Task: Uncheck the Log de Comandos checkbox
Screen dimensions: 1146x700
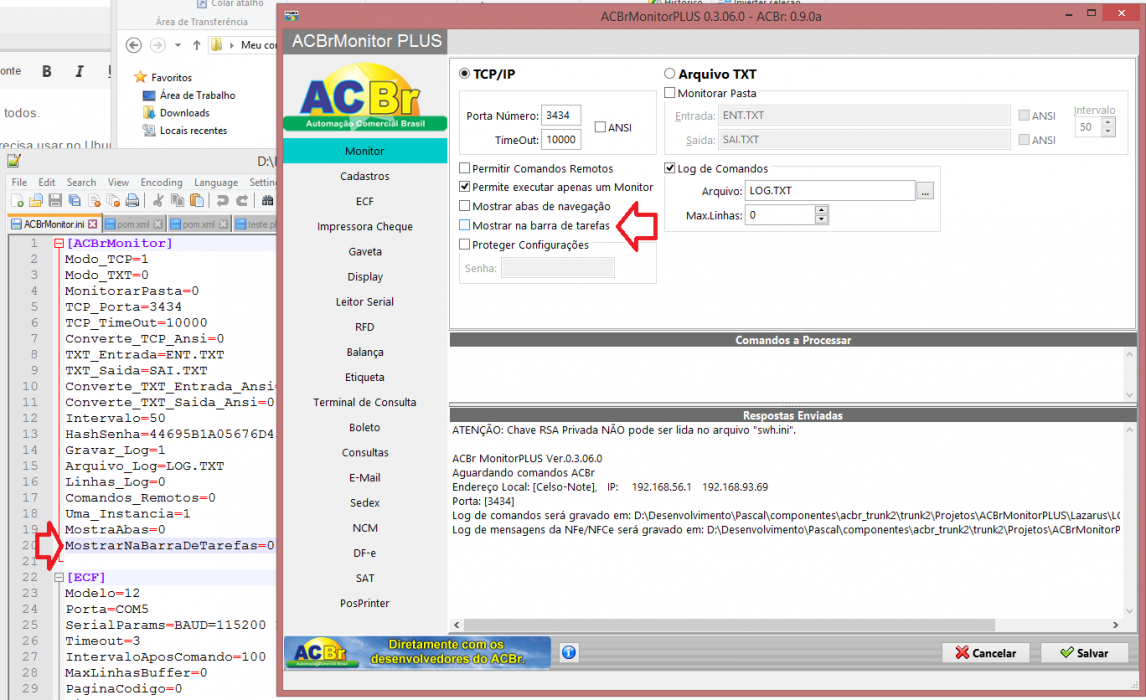Action: [669, 168]
